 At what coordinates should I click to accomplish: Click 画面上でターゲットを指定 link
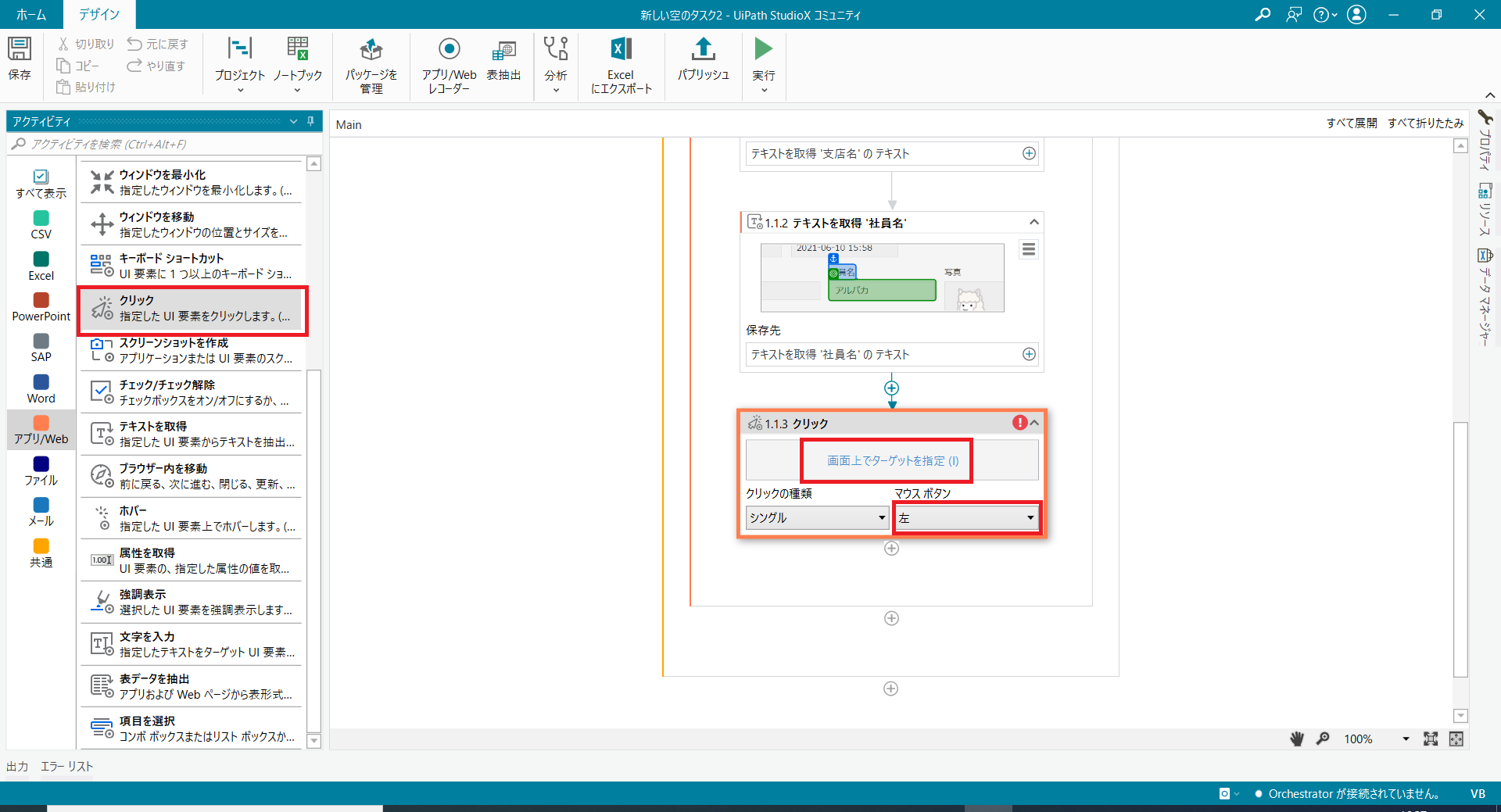coord(893,461)
